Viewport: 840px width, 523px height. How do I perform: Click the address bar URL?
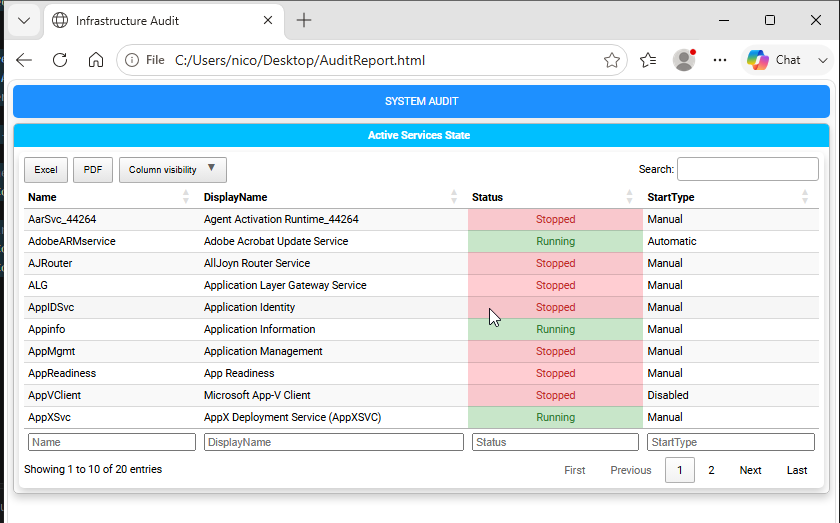point(300,60)
